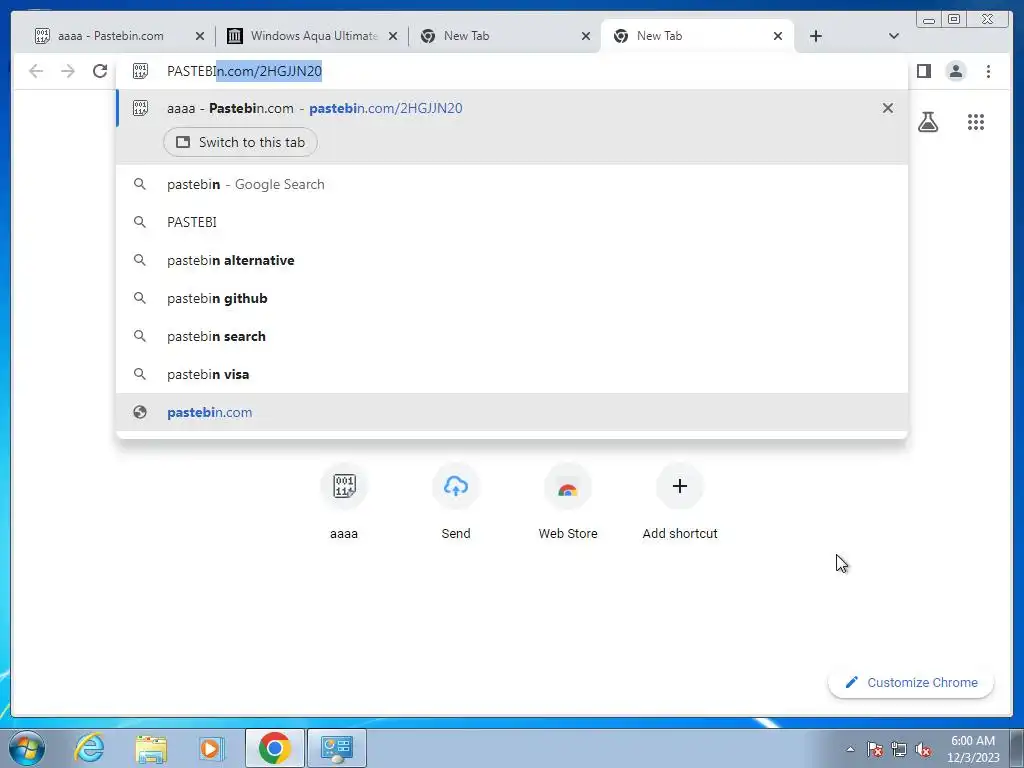The height and width of the screenshot is (768, 1024).
Task: Click the Show desktop strip on taskbar
Action: pos(1018,748)
